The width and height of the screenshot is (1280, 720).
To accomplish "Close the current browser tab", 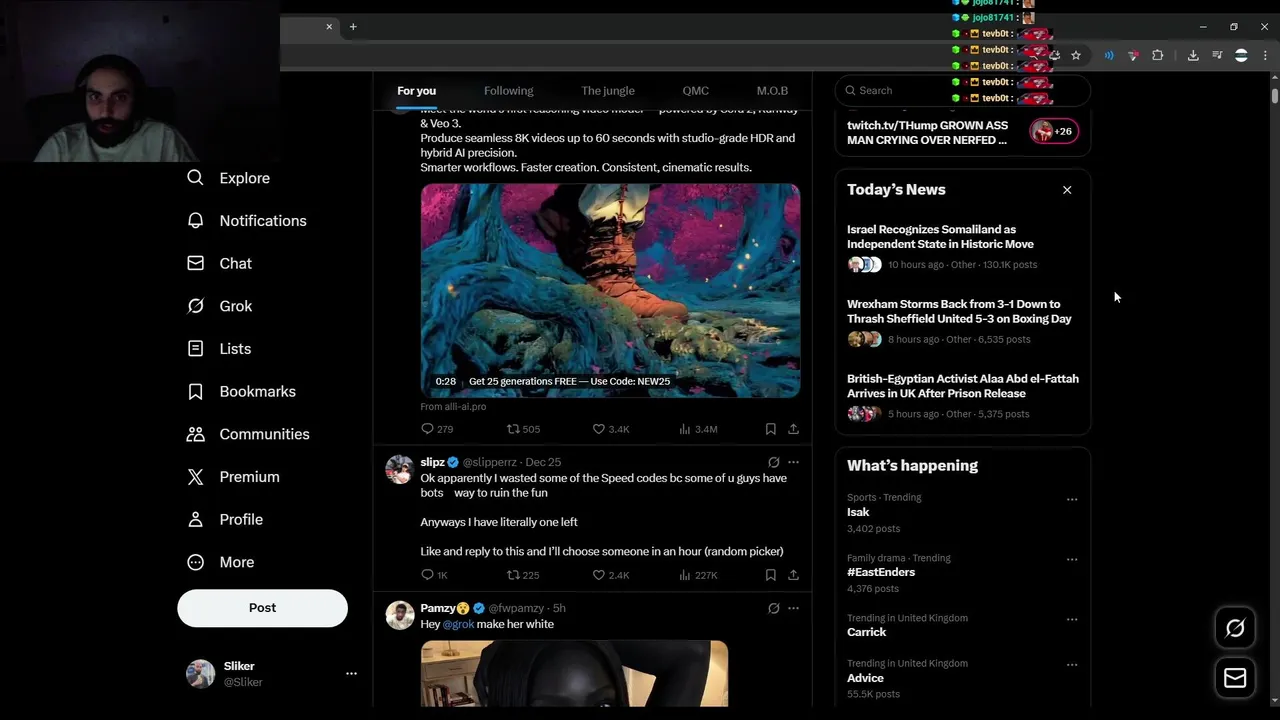I will tap(329, 27).
